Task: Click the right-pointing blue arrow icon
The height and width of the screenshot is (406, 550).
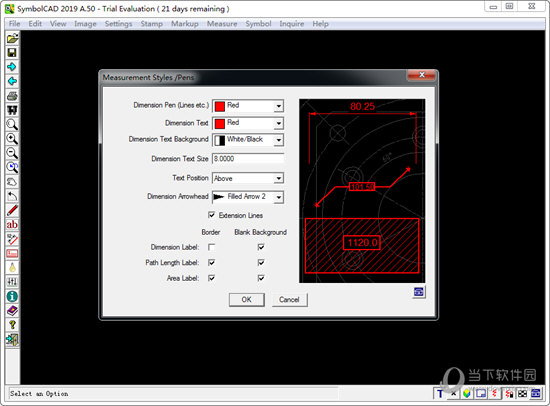Action: point(12,67)
